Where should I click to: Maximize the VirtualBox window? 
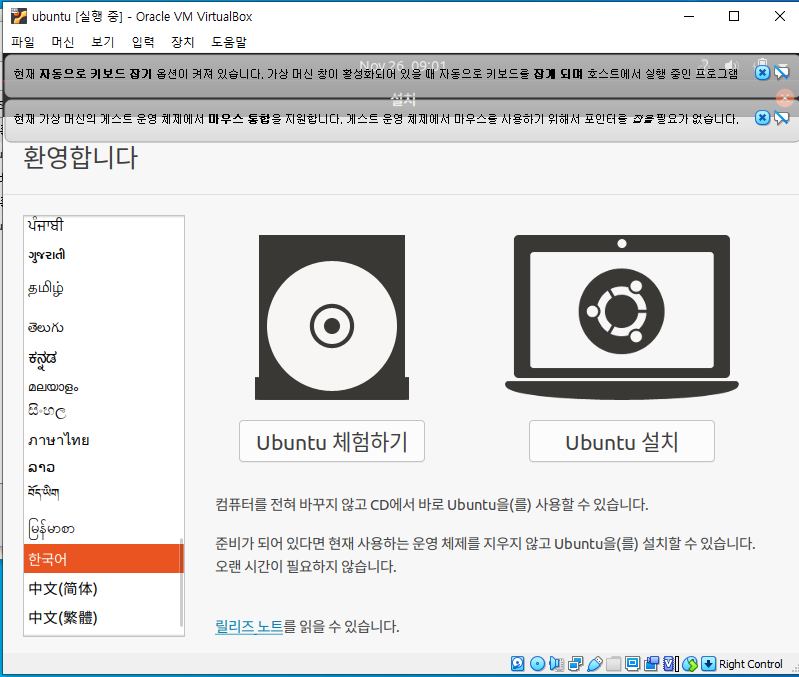click(734, 16)
